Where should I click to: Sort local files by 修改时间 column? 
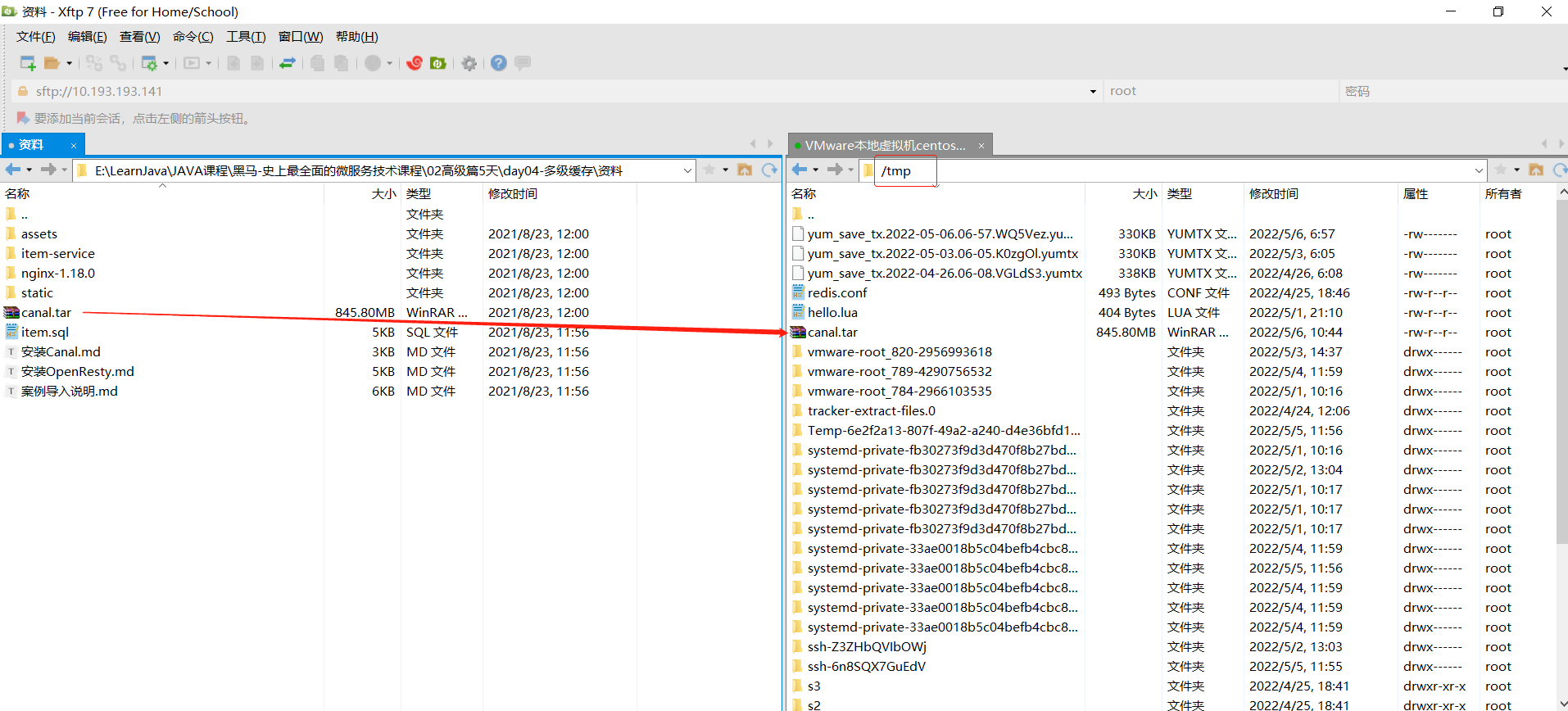(560, 194)
